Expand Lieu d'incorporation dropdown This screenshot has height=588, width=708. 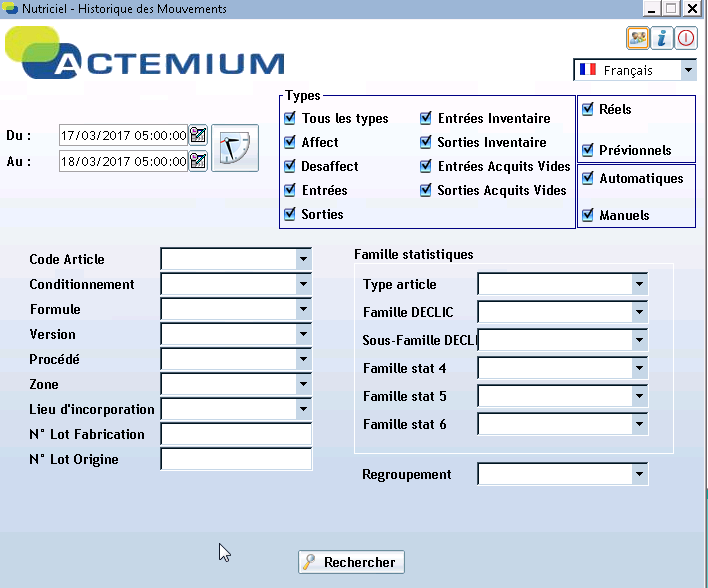(303, 409)
